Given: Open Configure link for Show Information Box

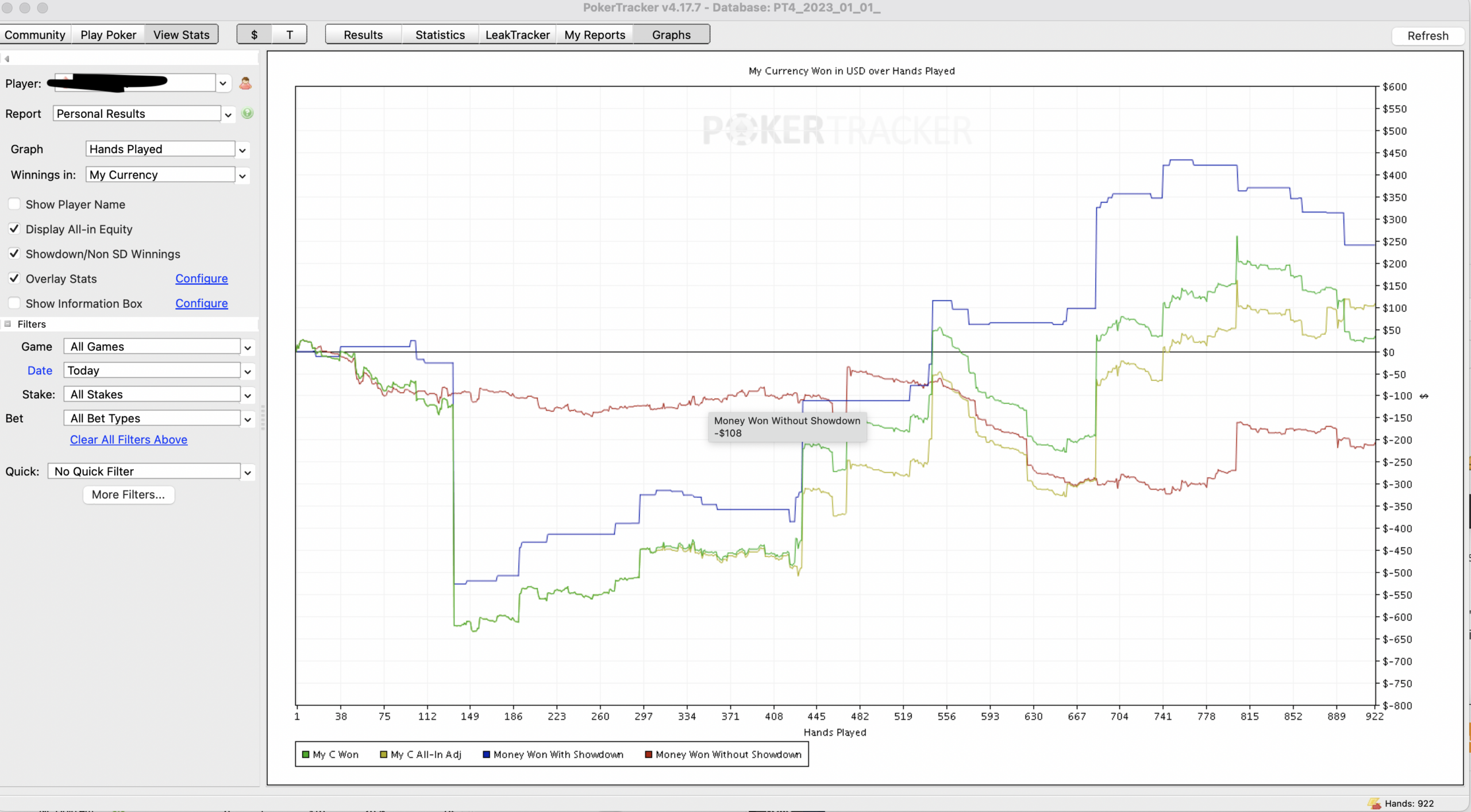Looking at the screenshot, I should click(202, 303).
